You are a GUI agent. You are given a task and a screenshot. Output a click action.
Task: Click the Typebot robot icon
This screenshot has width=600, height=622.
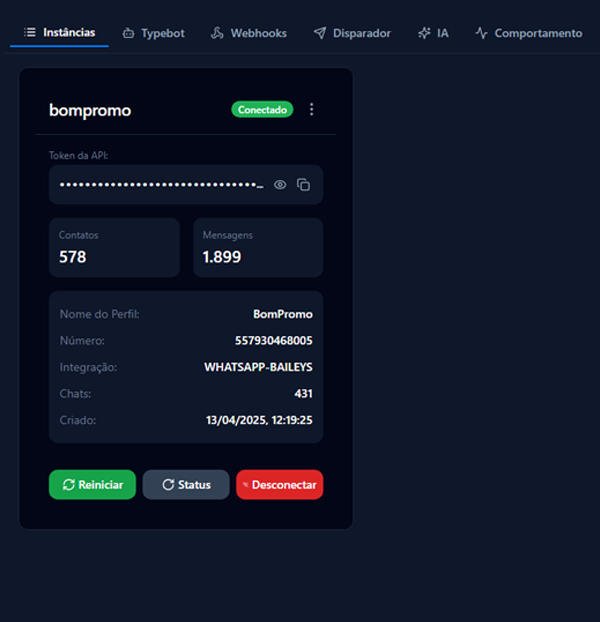coord(128,33)
